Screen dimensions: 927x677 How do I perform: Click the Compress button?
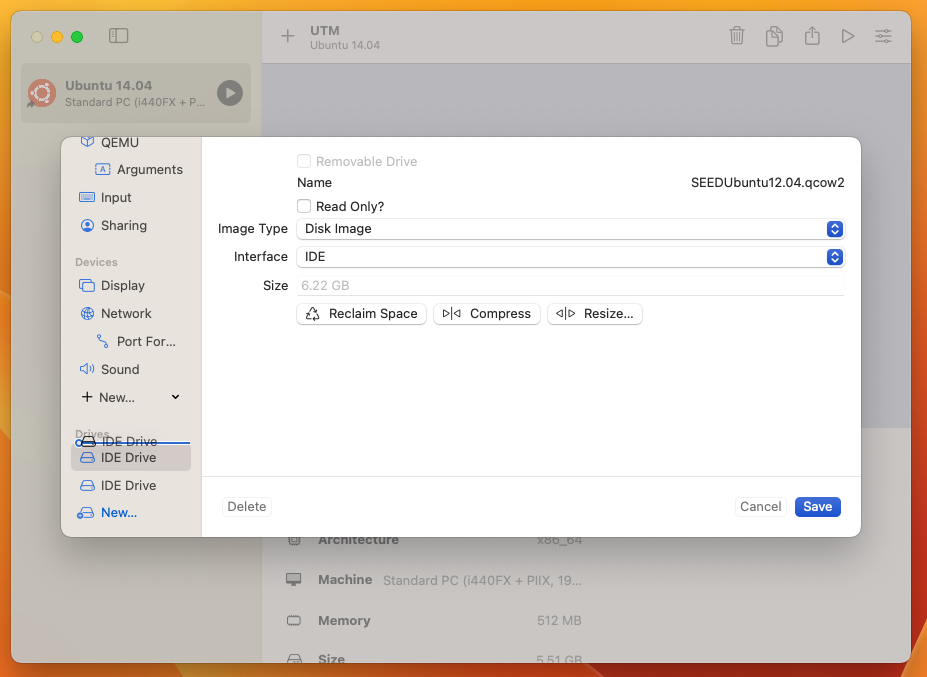[x=487, y=314]
